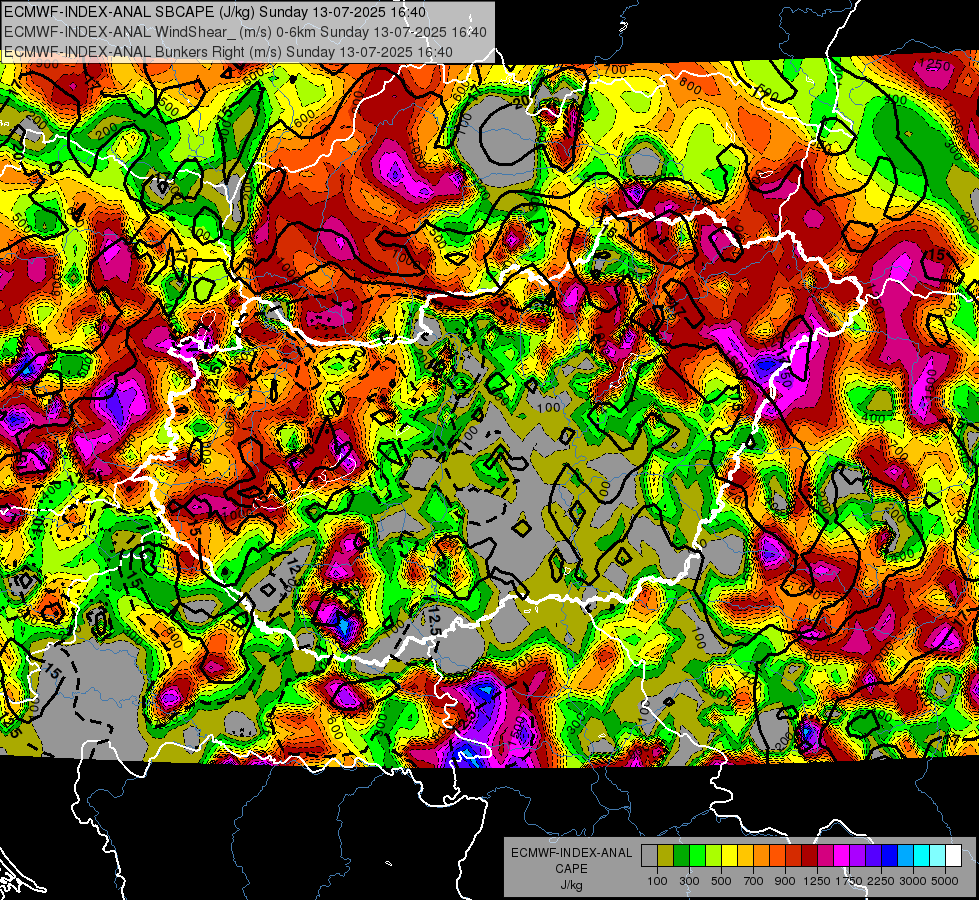The height and width of the screenshot is (900, 979).
Task: Click the CAPE label in the legend
Action: tap(571, 869)
